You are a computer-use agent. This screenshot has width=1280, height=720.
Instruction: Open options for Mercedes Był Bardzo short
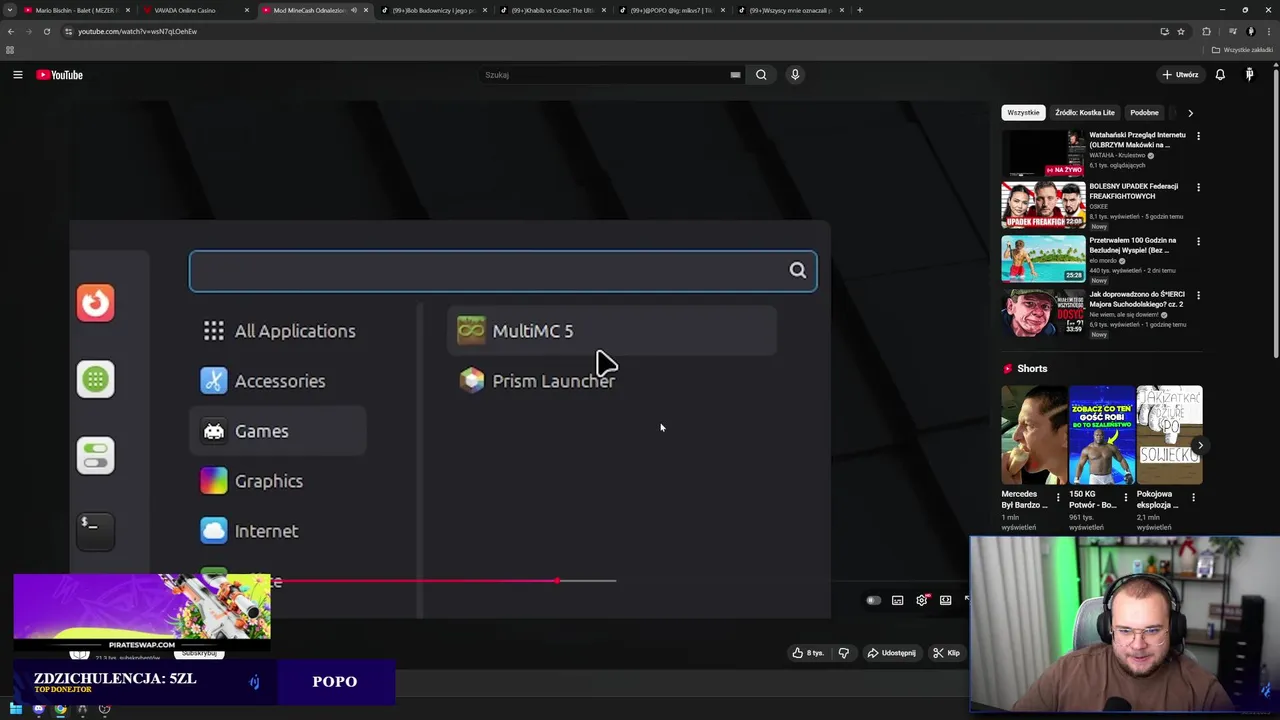pyautogui.click(x=1058, y=497)
